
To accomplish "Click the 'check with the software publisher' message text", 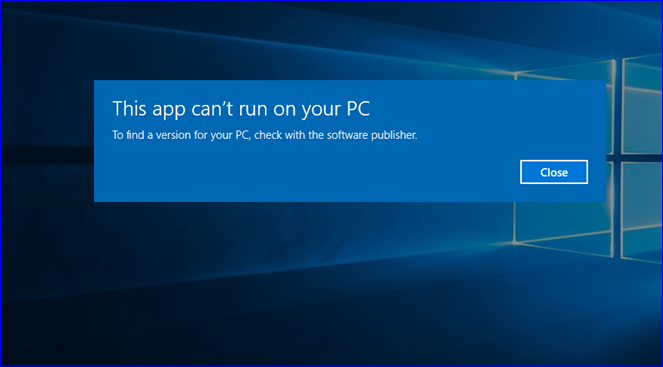I will point(336,136).
